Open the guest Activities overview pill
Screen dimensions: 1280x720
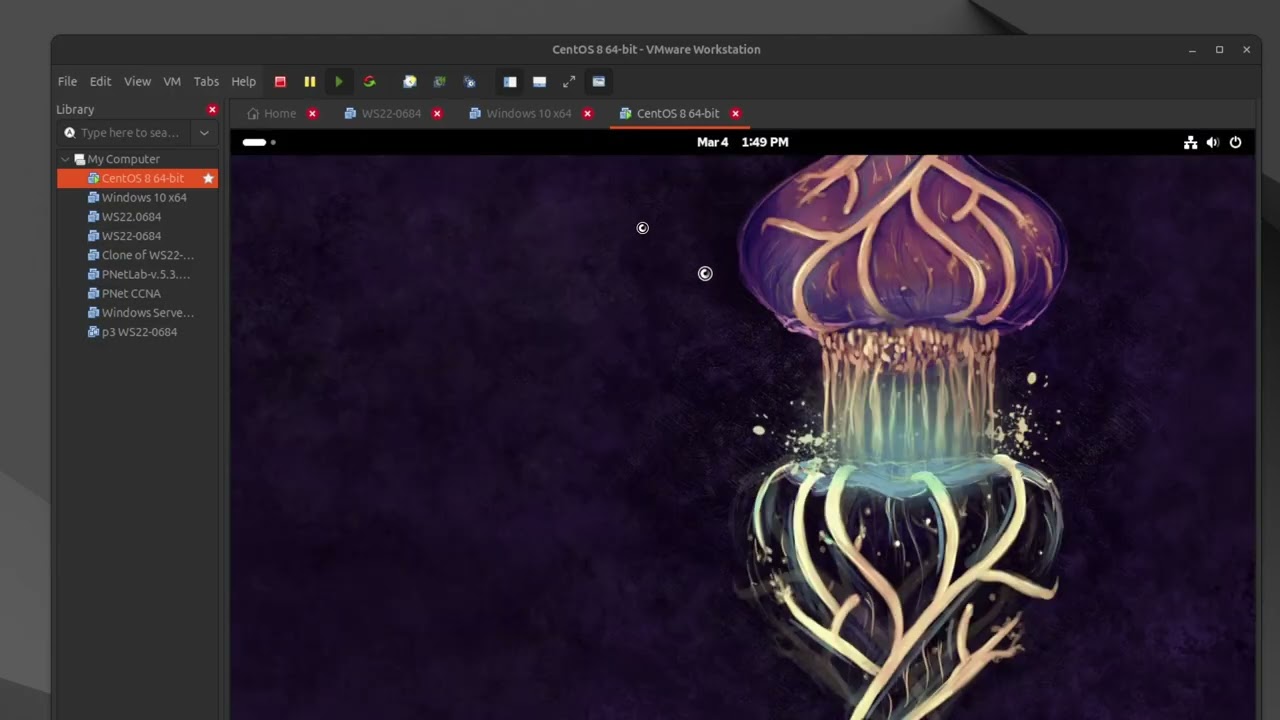point(258,142)
